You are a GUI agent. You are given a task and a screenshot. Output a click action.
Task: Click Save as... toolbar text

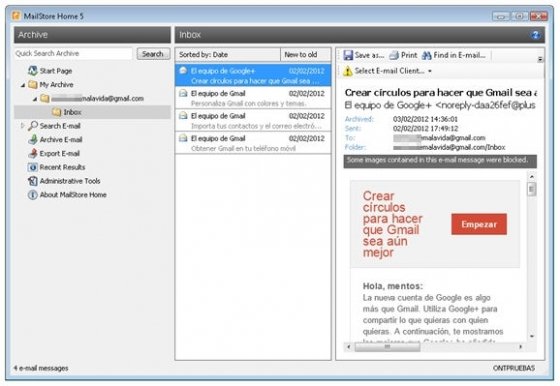[369, 55]
